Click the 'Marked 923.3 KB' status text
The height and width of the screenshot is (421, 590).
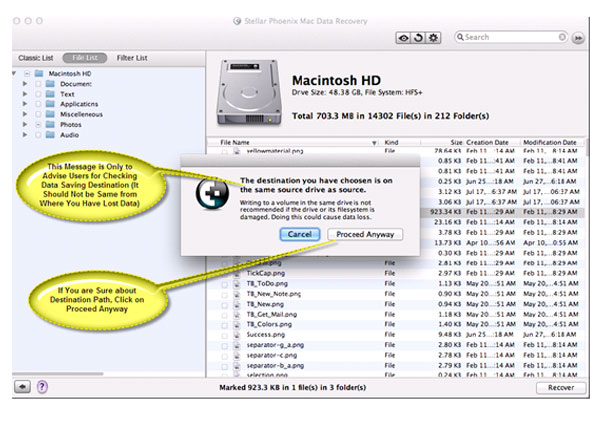coord(292,388)
